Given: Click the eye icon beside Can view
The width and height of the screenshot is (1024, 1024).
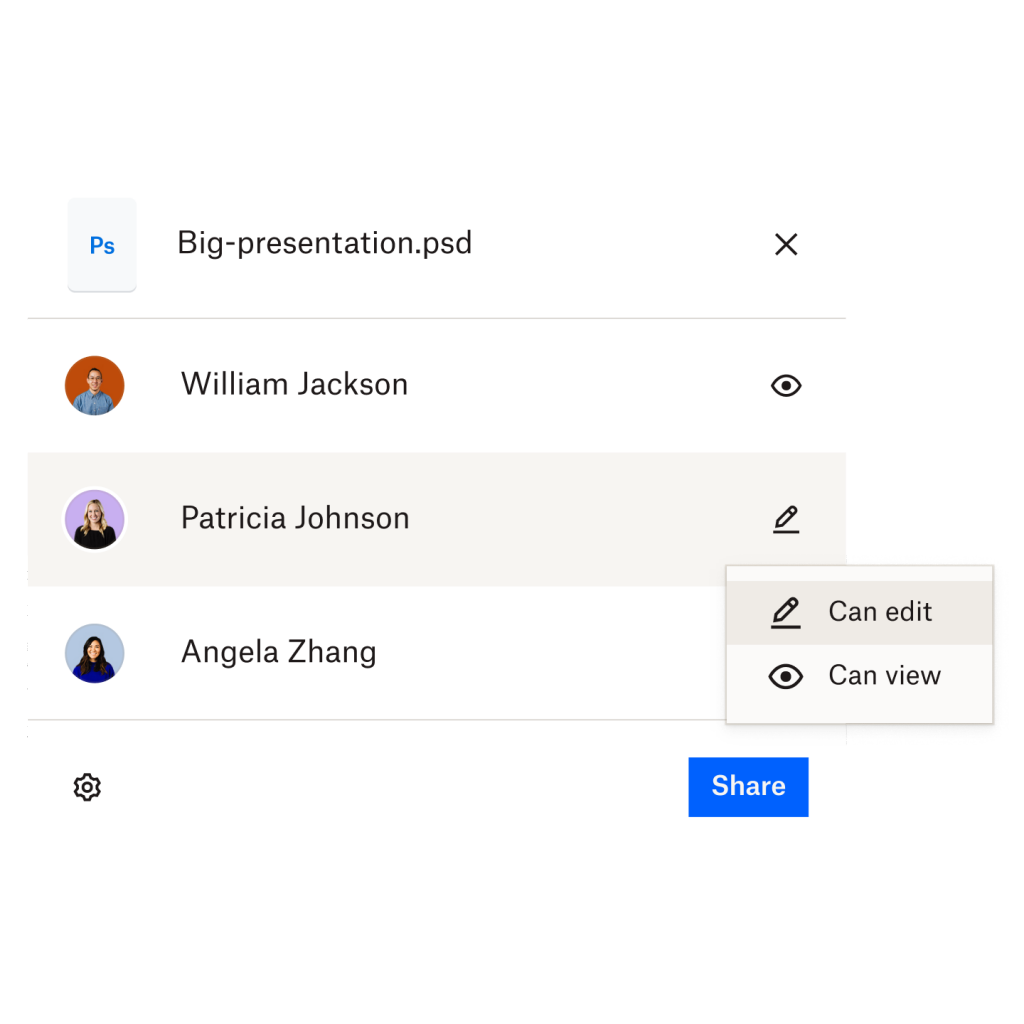Looking at the screenshot, I should click(786, 676).
